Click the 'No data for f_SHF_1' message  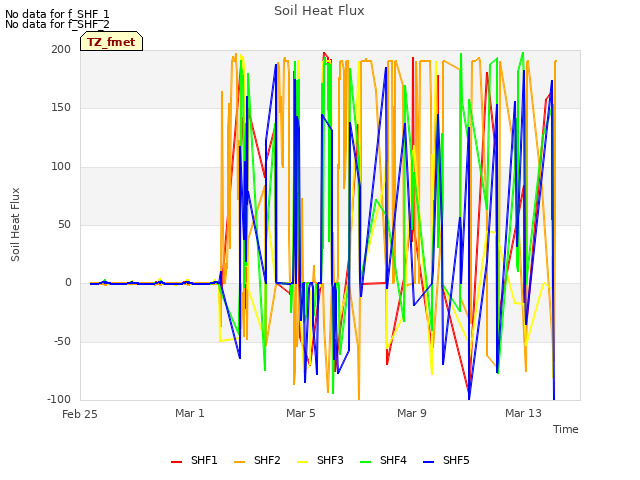[57, 14]
